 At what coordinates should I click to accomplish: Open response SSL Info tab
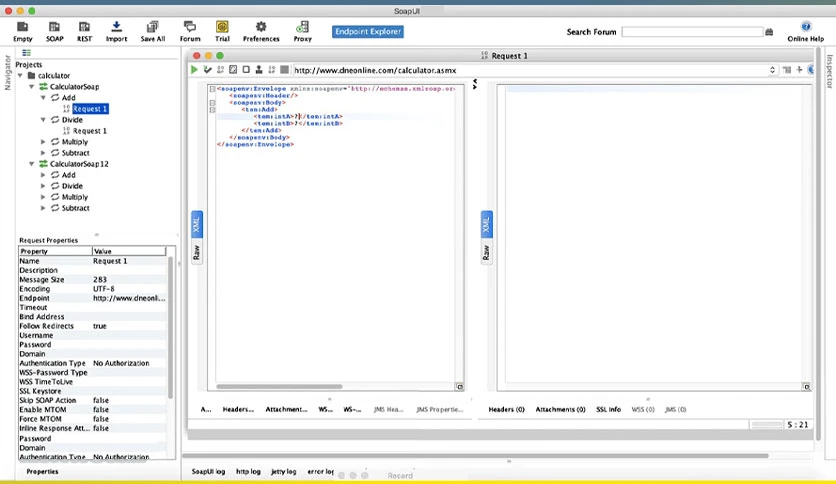pyautogui.click(x=608, y=409)
